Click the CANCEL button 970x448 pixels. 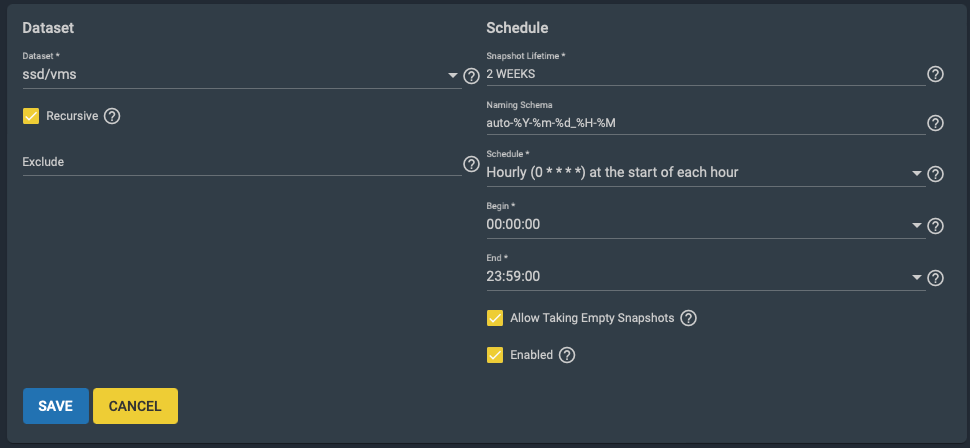click(135, 406)
